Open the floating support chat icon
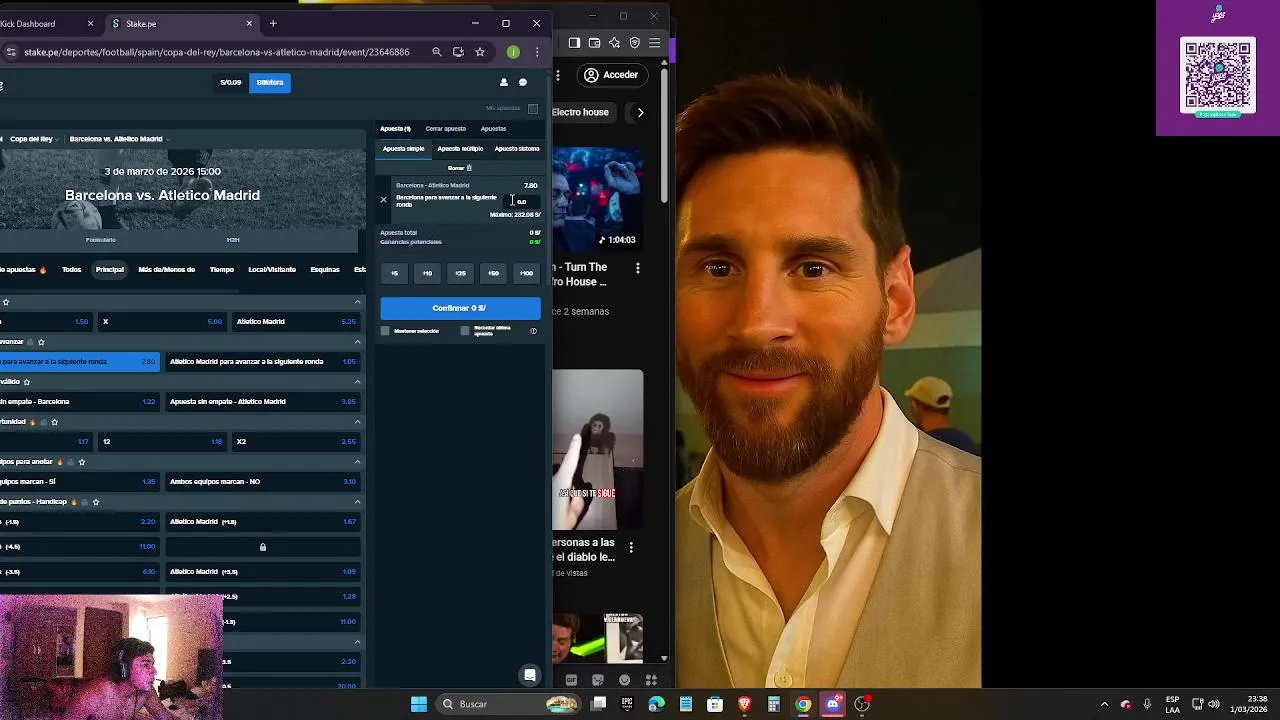Image resolution: width=1280 pixels, height=720 pixels. (x=530, y=675)
